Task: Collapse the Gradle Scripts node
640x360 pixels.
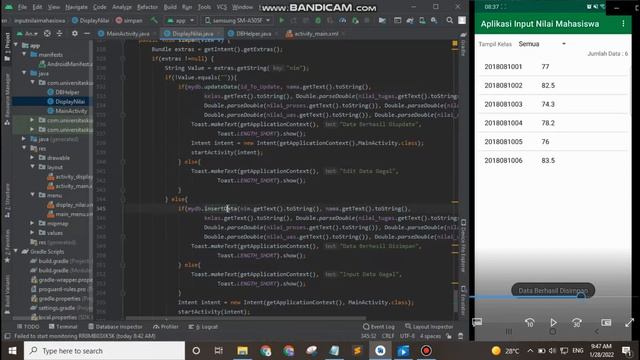Action: [x=16, y=251]
